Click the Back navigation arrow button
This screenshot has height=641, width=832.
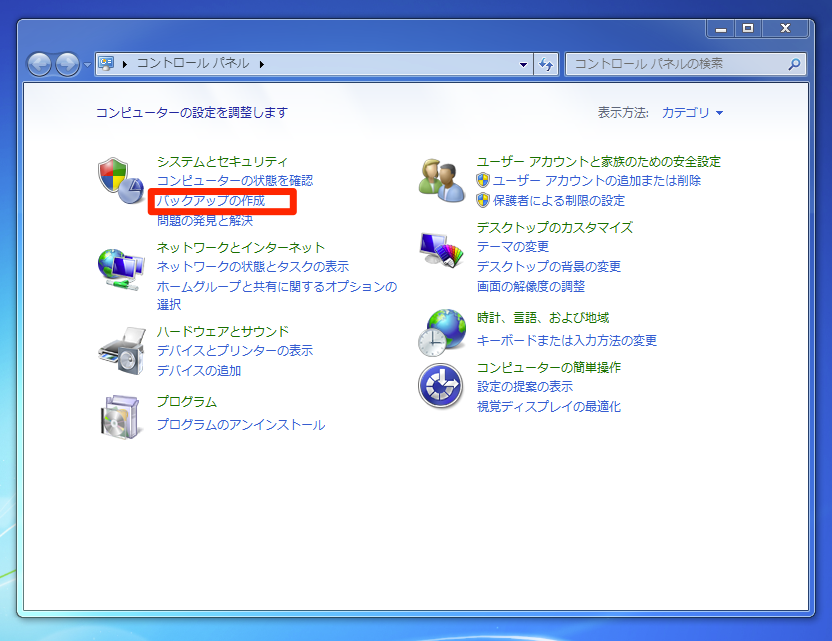pyautogui.click(x=39, y=65)
